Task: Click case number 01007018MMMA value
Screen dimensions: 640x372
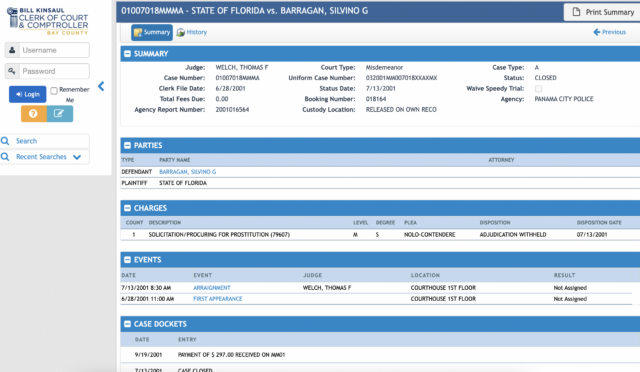Action: tap(237, 78)
